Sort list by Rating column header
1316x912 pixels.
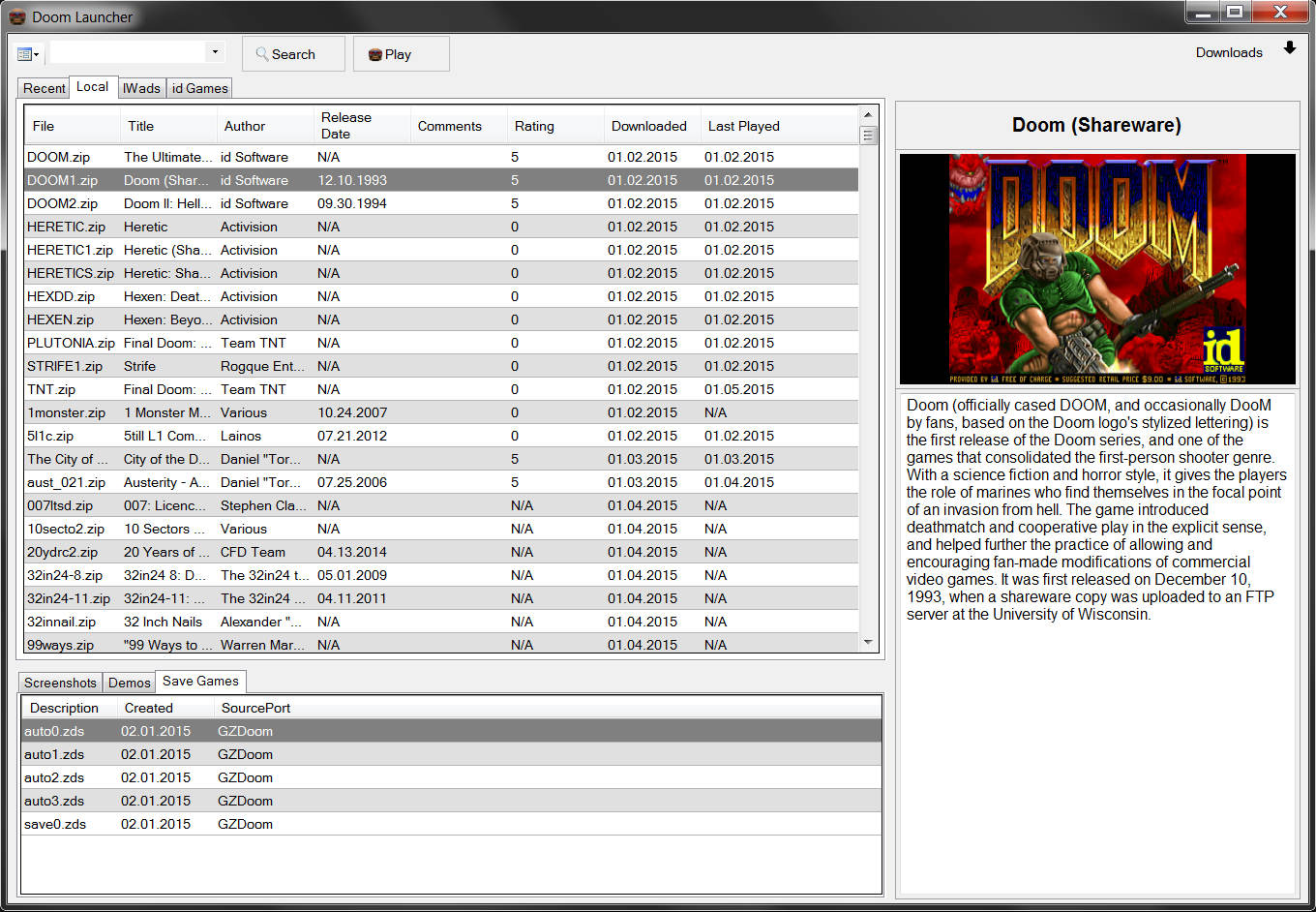coord(534,126)
